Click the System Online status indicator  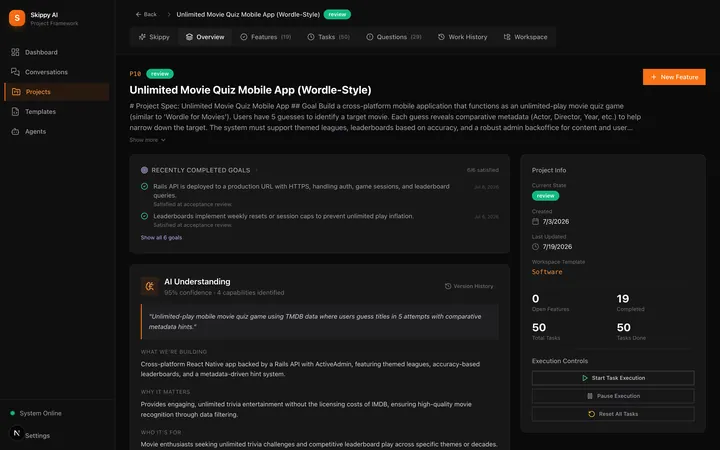pos(36,413)
